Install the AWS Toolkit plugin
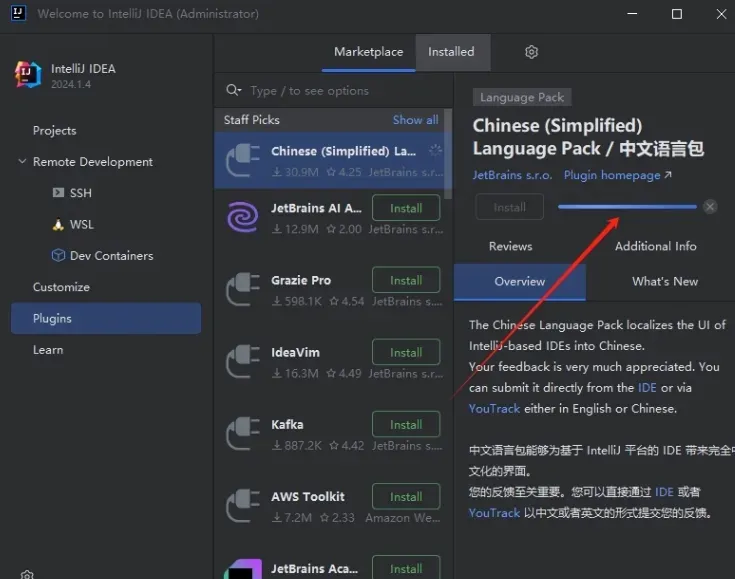The width and height of the screenshot is (735, 579). pos(406,497)
